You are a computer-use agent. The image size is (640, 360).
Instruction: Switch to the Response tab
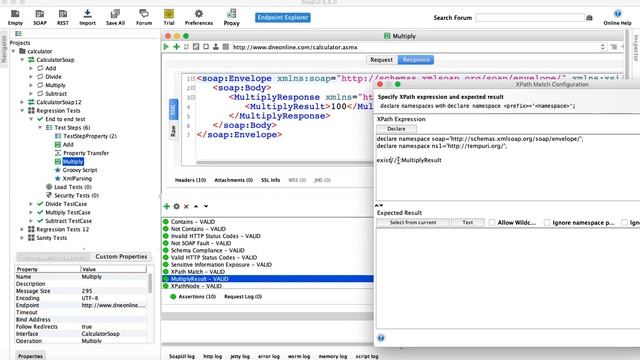pos(416,60)
